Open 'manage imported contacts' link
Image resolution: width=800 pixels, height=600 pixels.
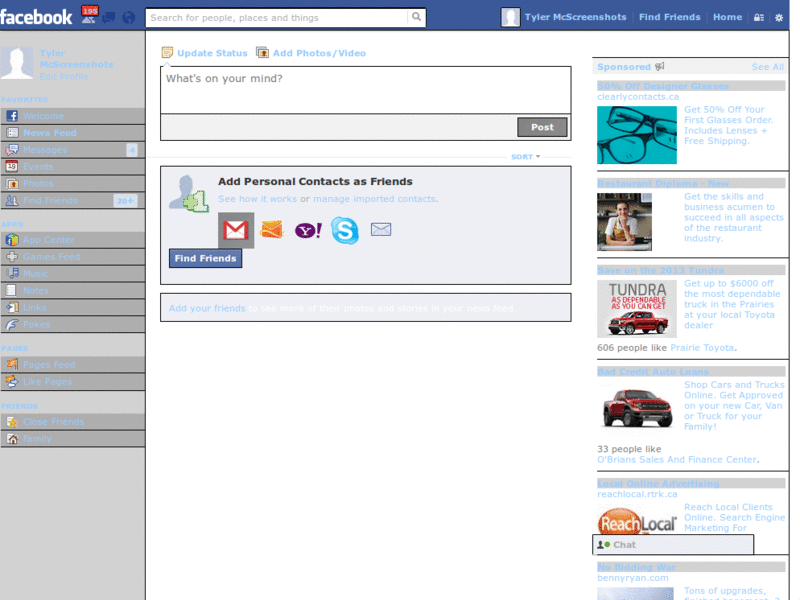pos(374,198)
